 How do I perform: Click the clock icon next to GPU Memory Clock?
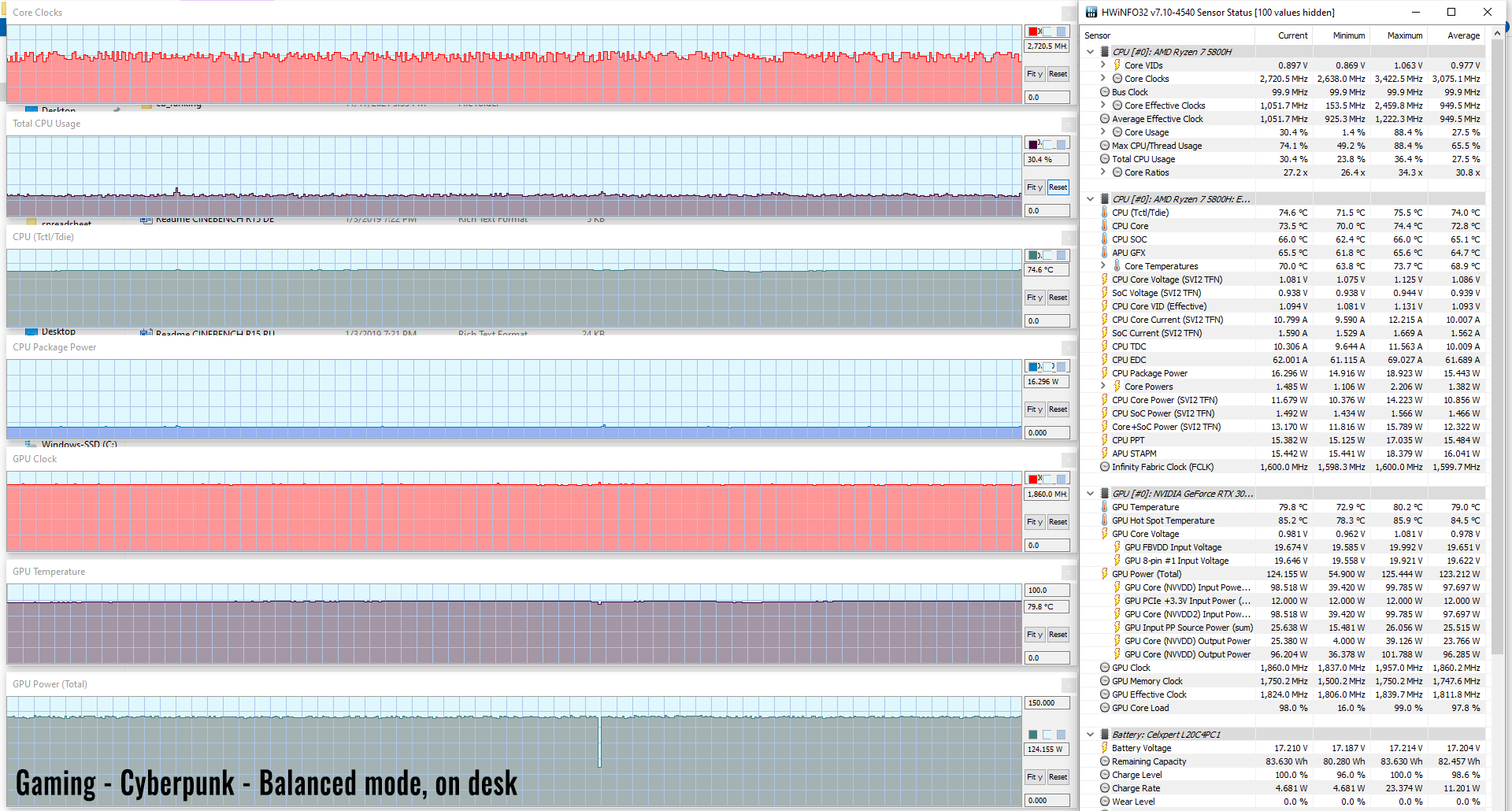(x=1105, y=681)
